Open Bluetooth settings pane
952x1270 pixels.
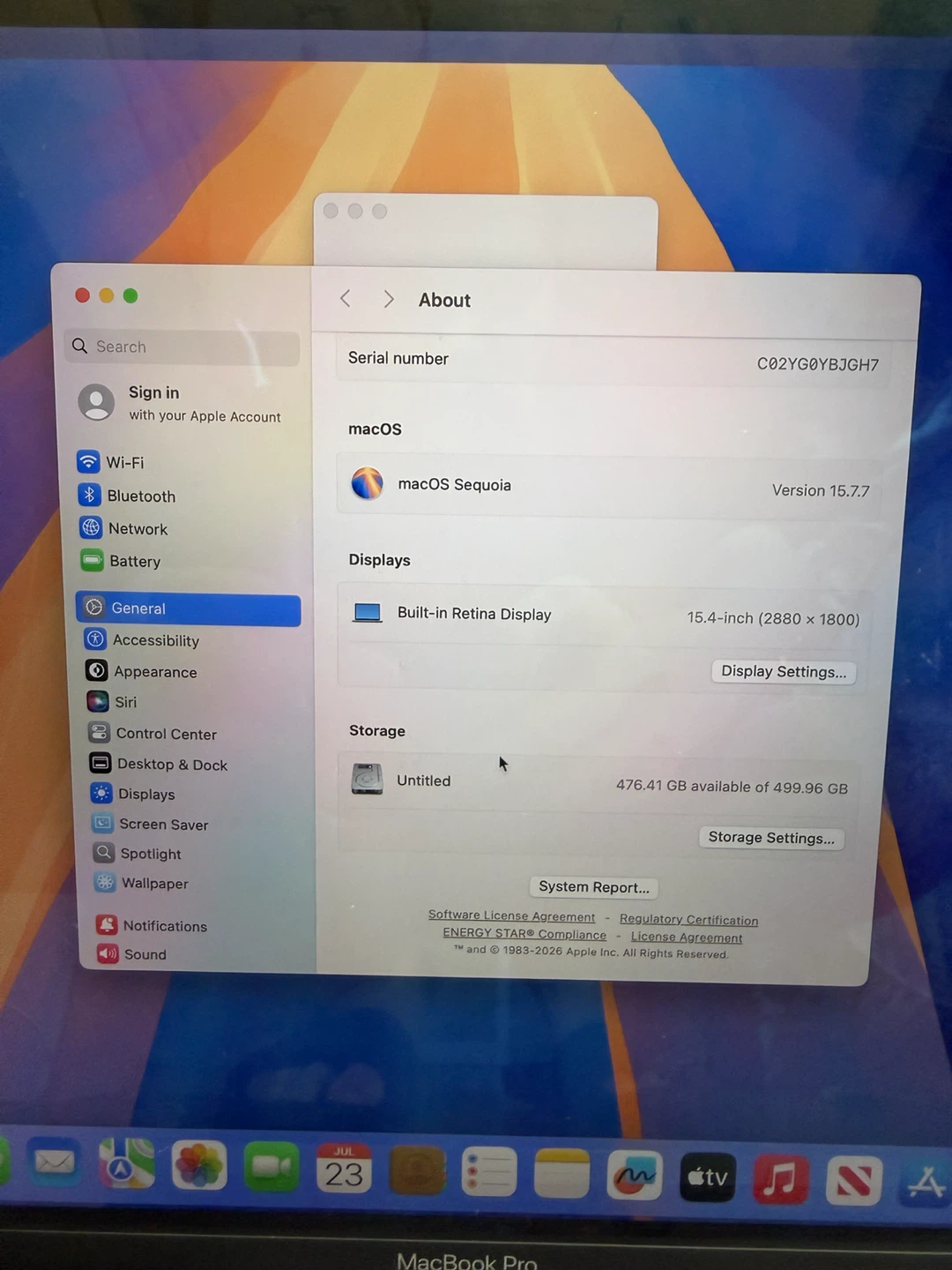127,496
